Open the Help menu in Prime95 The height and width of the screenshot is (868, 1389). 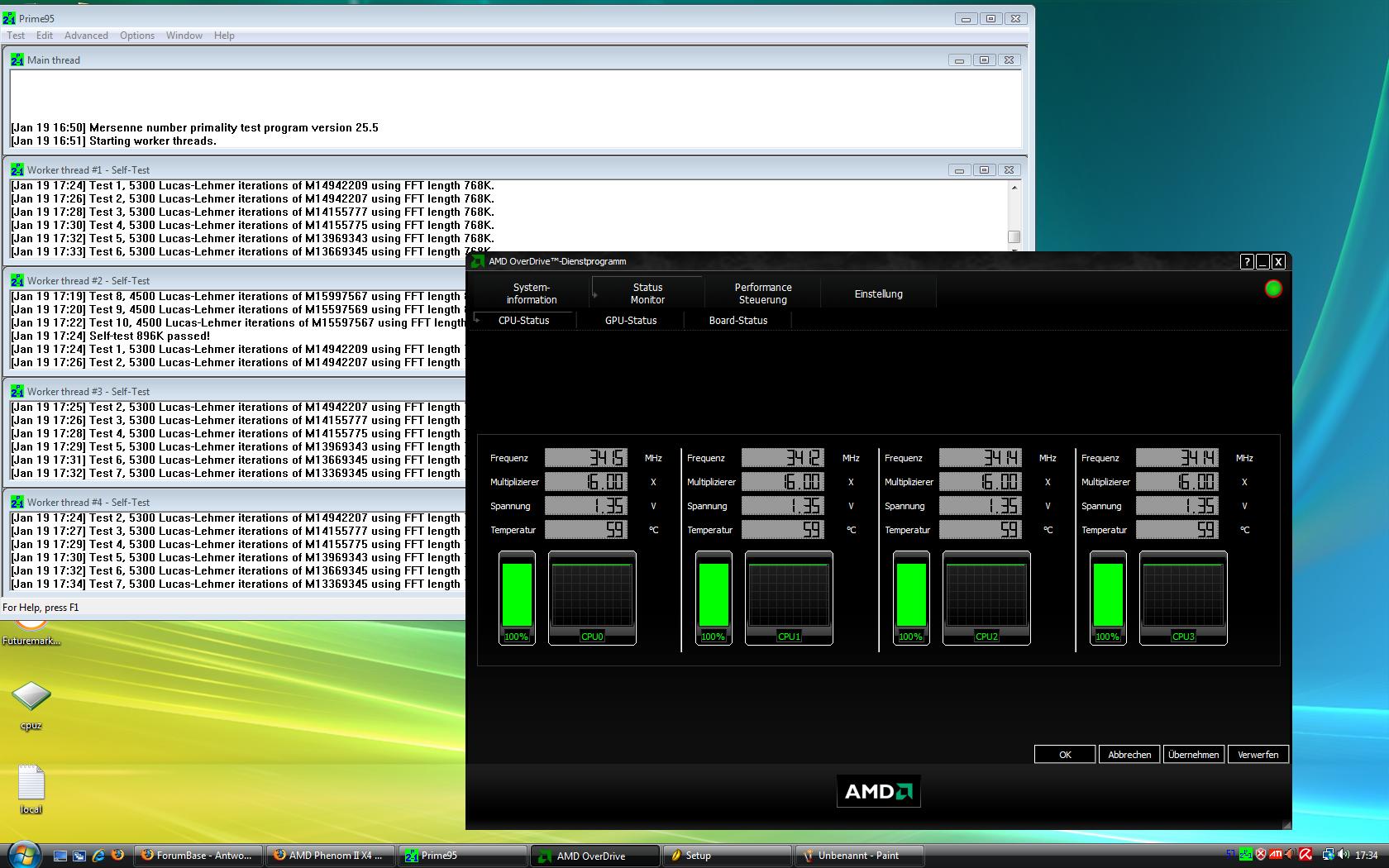[224, 36]
